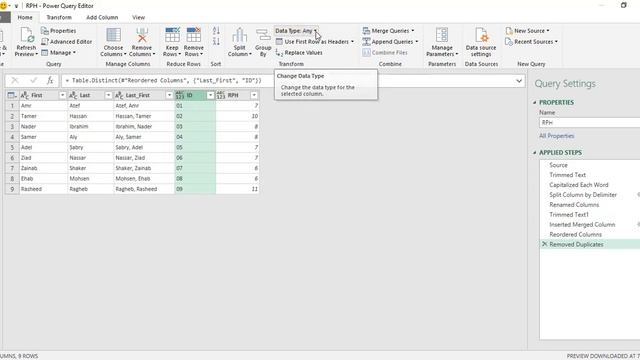Select row number 5 header
The image size is (640, 360).
click(x=12, y=147)
